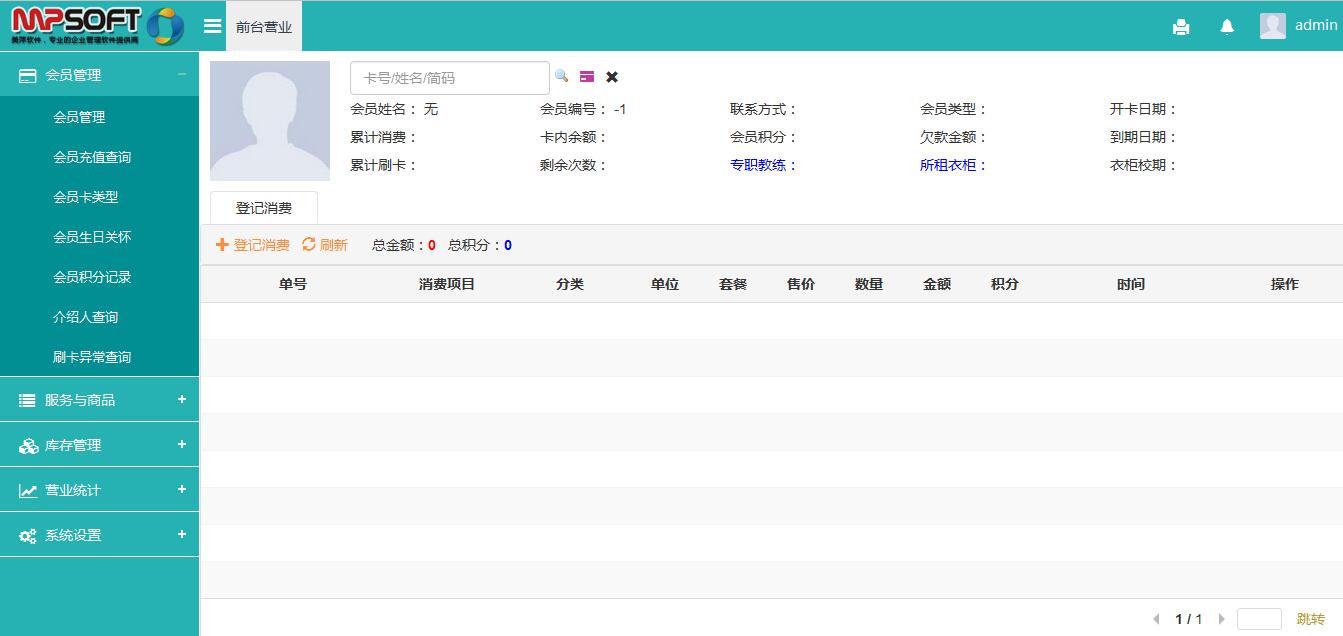1343x636 pixels.
Task: Click the black X clear member icon
Action: (612, 77)
